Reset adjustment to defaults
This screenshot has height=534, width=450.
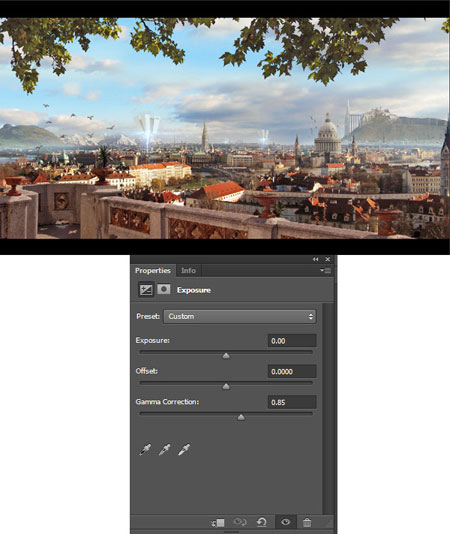(262, 522)
